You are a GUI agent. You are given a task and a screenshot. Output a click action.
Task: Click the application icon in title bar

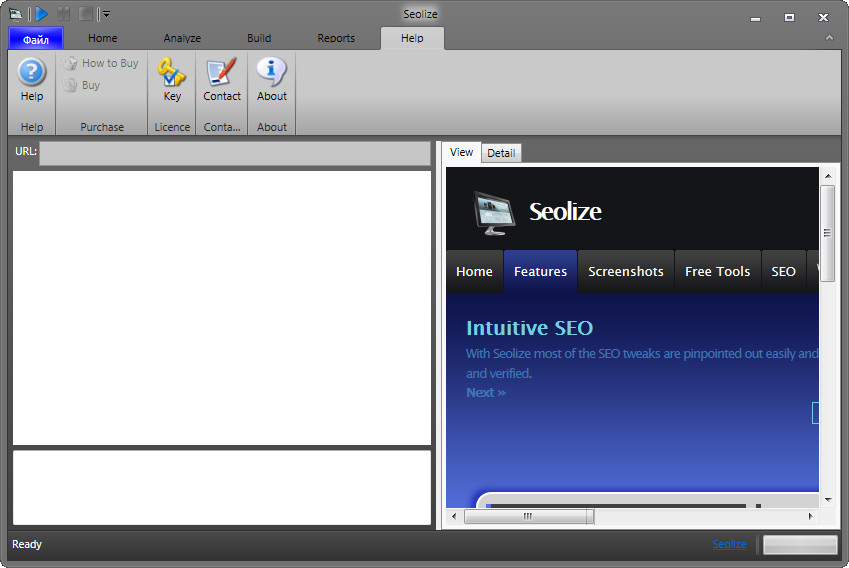[16, 14]
